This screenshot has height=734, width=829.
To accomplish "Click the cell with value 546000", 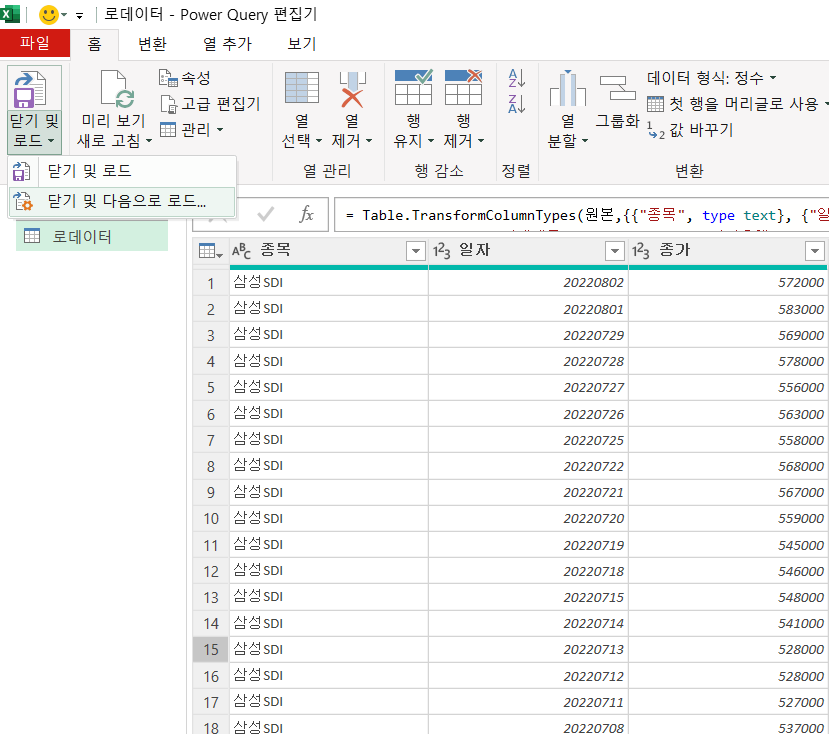I will (728, 571).
